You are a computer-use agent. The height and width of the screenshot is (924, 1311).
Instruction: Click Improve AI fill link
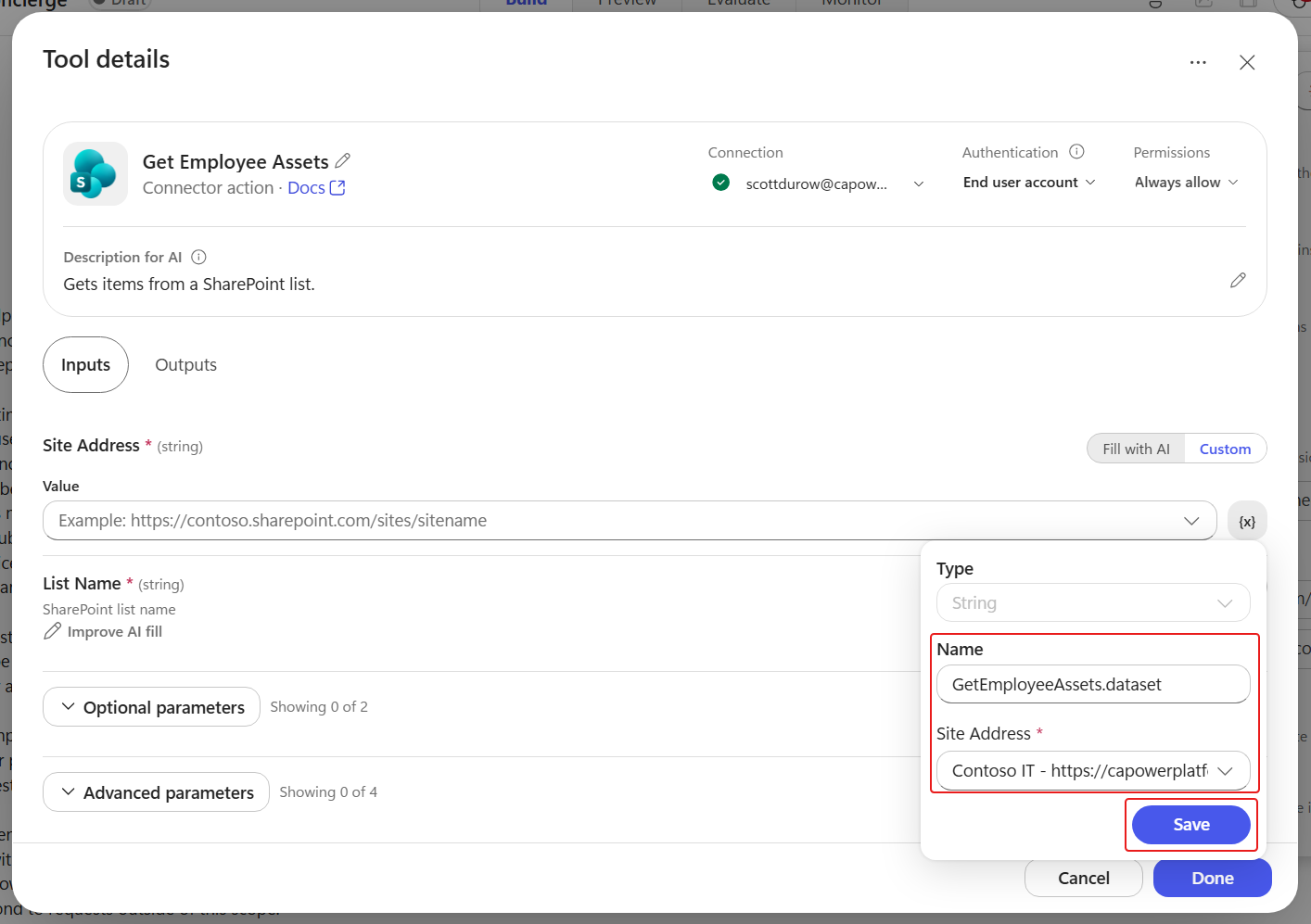pos(103,631)
